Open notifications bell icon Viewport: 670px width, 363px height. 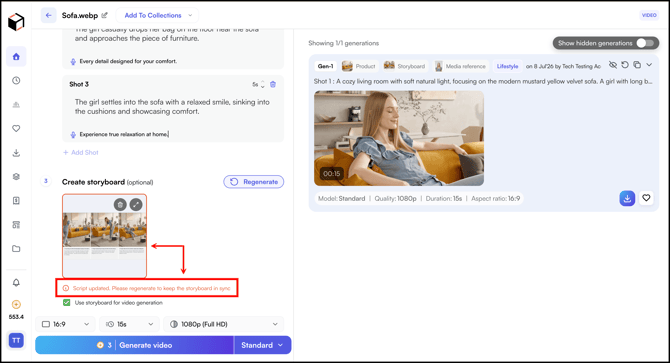(x=16, y=282)
